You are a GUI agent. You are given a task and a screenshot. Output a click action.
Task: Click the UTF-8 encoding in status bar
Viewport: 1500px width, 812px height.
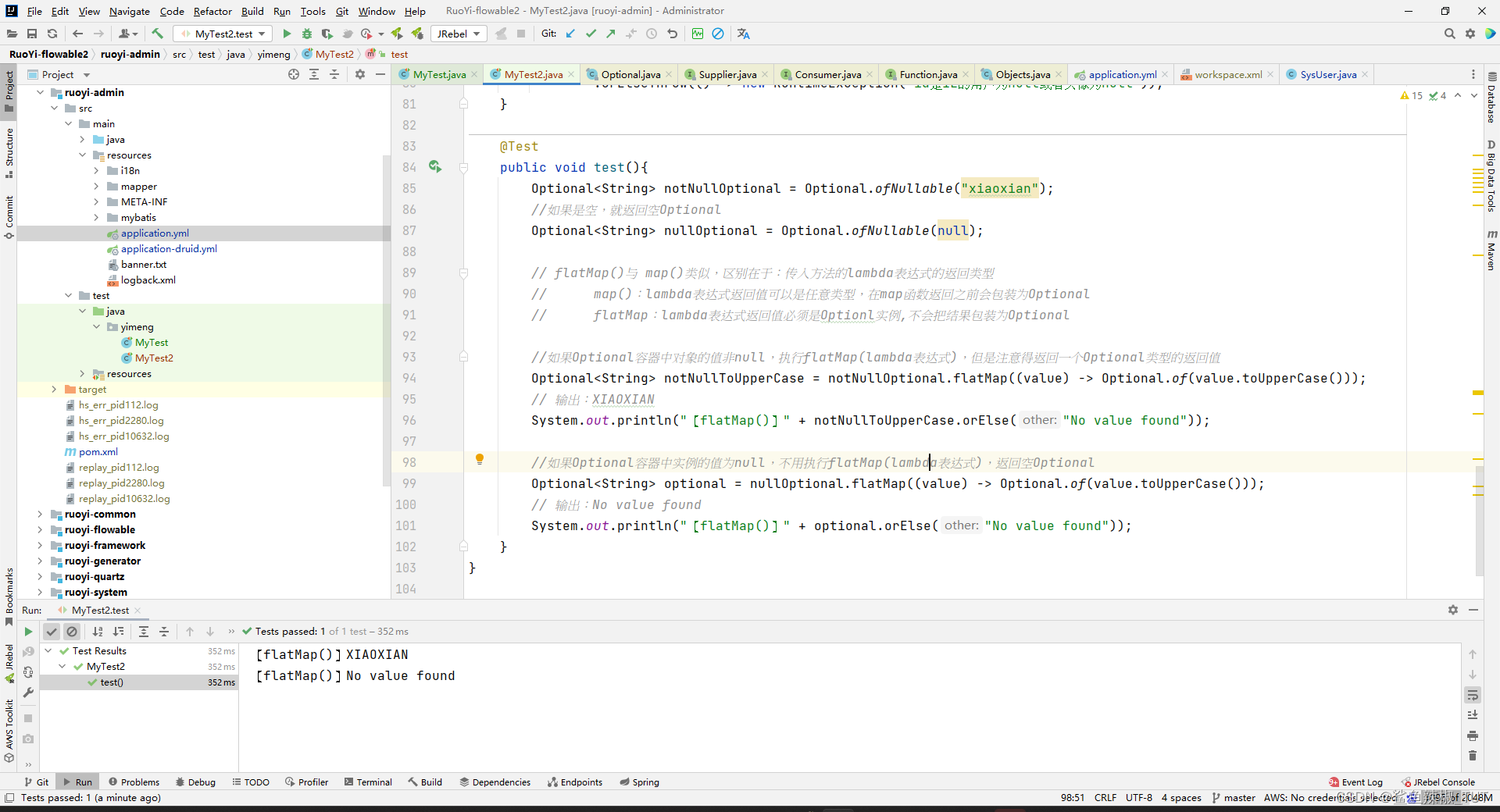pyautogui.click(x=1138, y=797)
